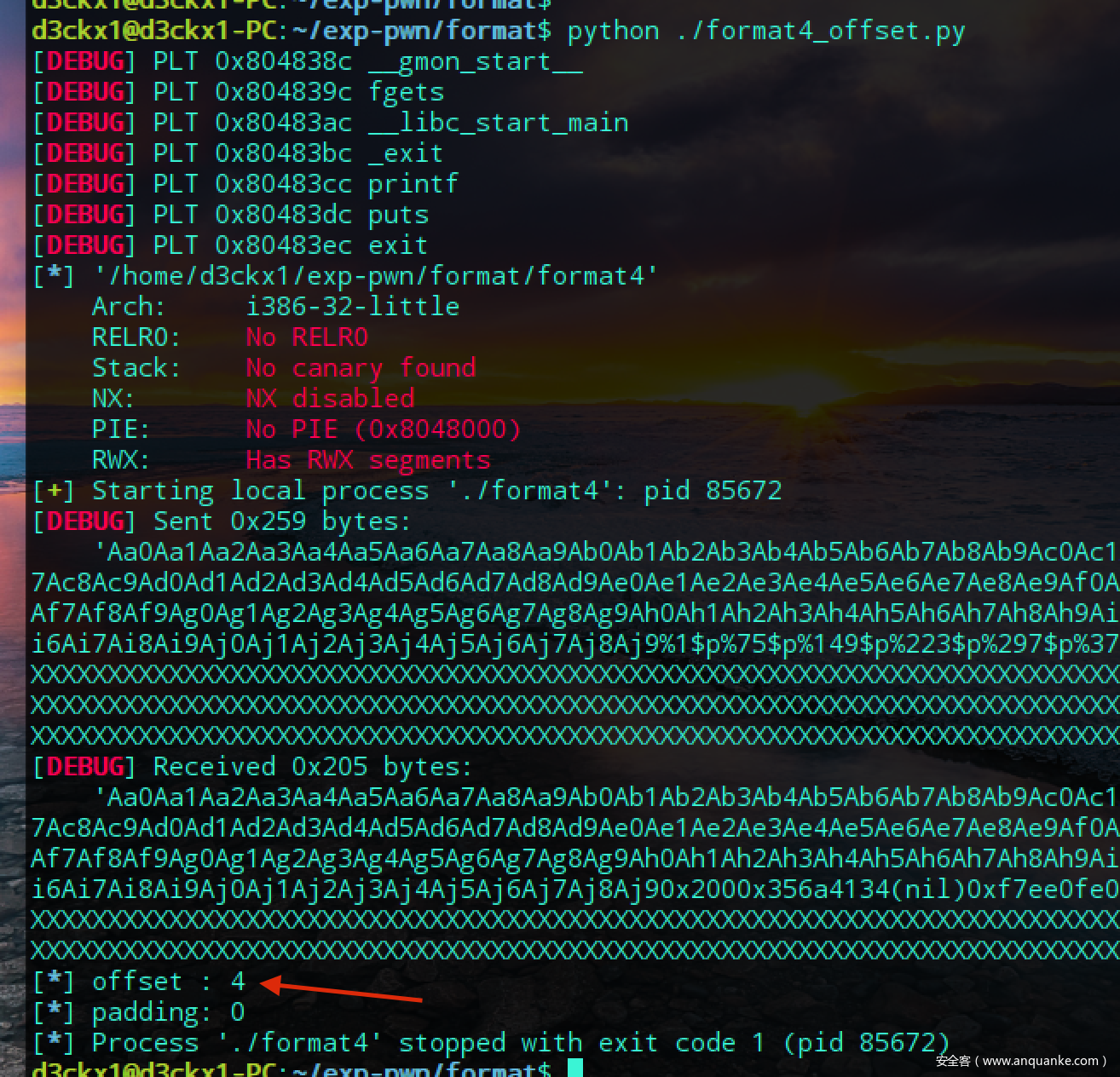Click the "printf" PLT symbol

click(x=413, y=185)
